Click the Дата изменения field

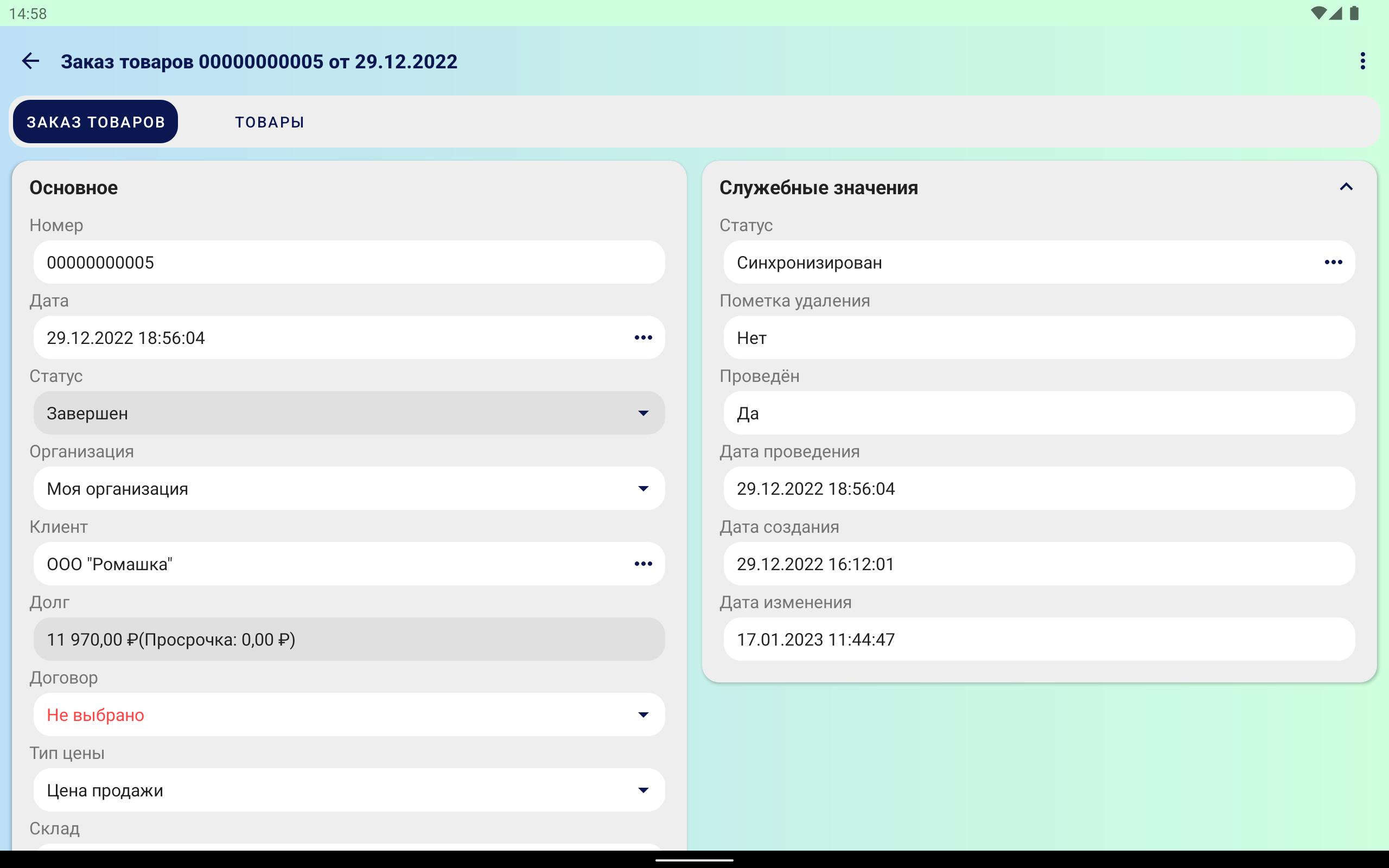[1039, 639]
